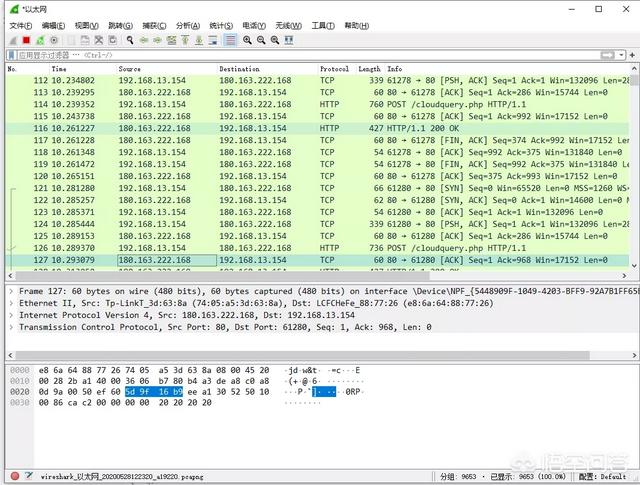Open the display filter history dropdown
640x485 pixels.
(621, 55)
